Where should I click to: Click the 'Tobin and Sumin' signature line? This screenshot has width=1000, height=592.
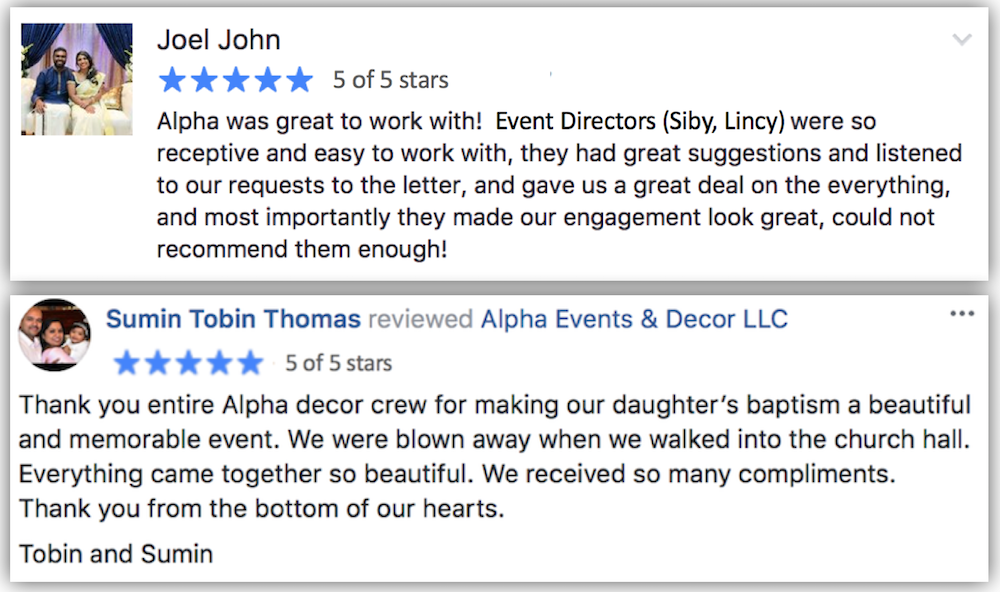click(116, 554)
